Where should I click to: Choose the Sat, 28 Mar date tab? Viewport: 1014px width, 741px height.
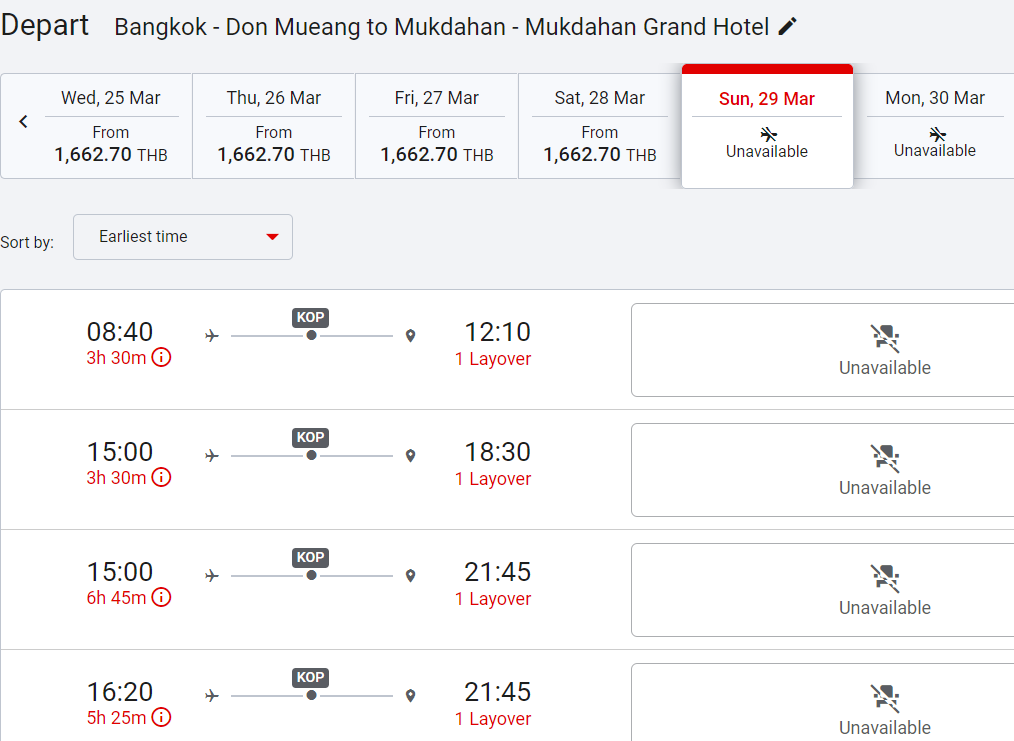tap(599, 126)
